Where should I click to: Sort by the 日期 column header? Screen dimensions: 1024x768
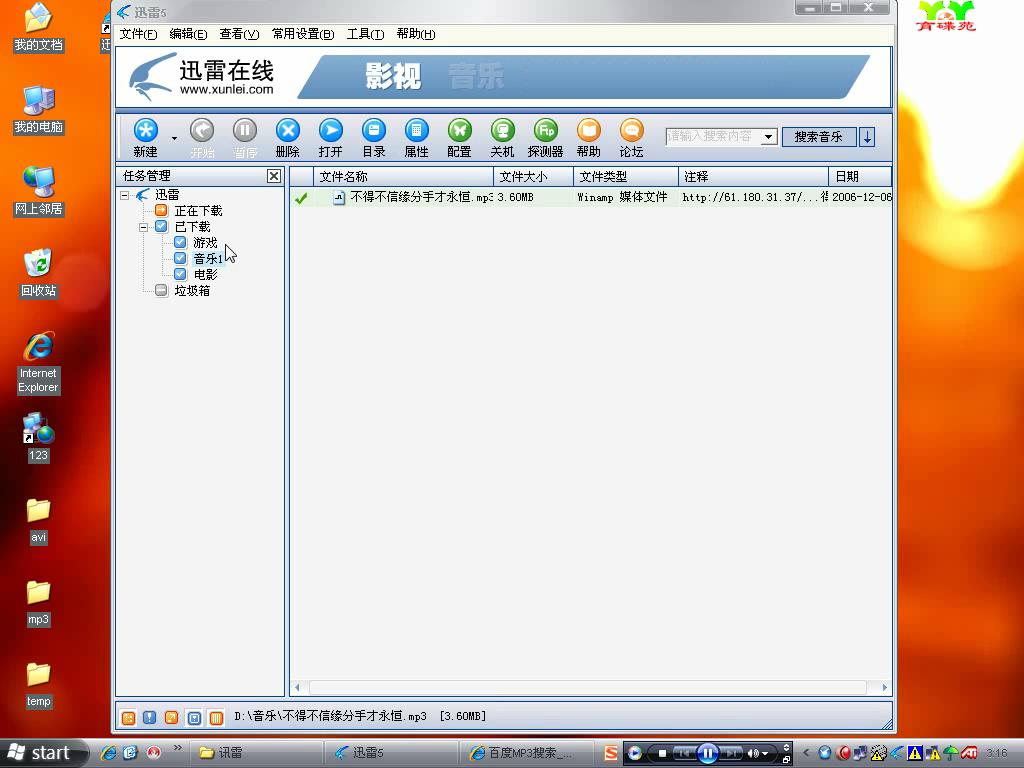(x=860, y=176)
